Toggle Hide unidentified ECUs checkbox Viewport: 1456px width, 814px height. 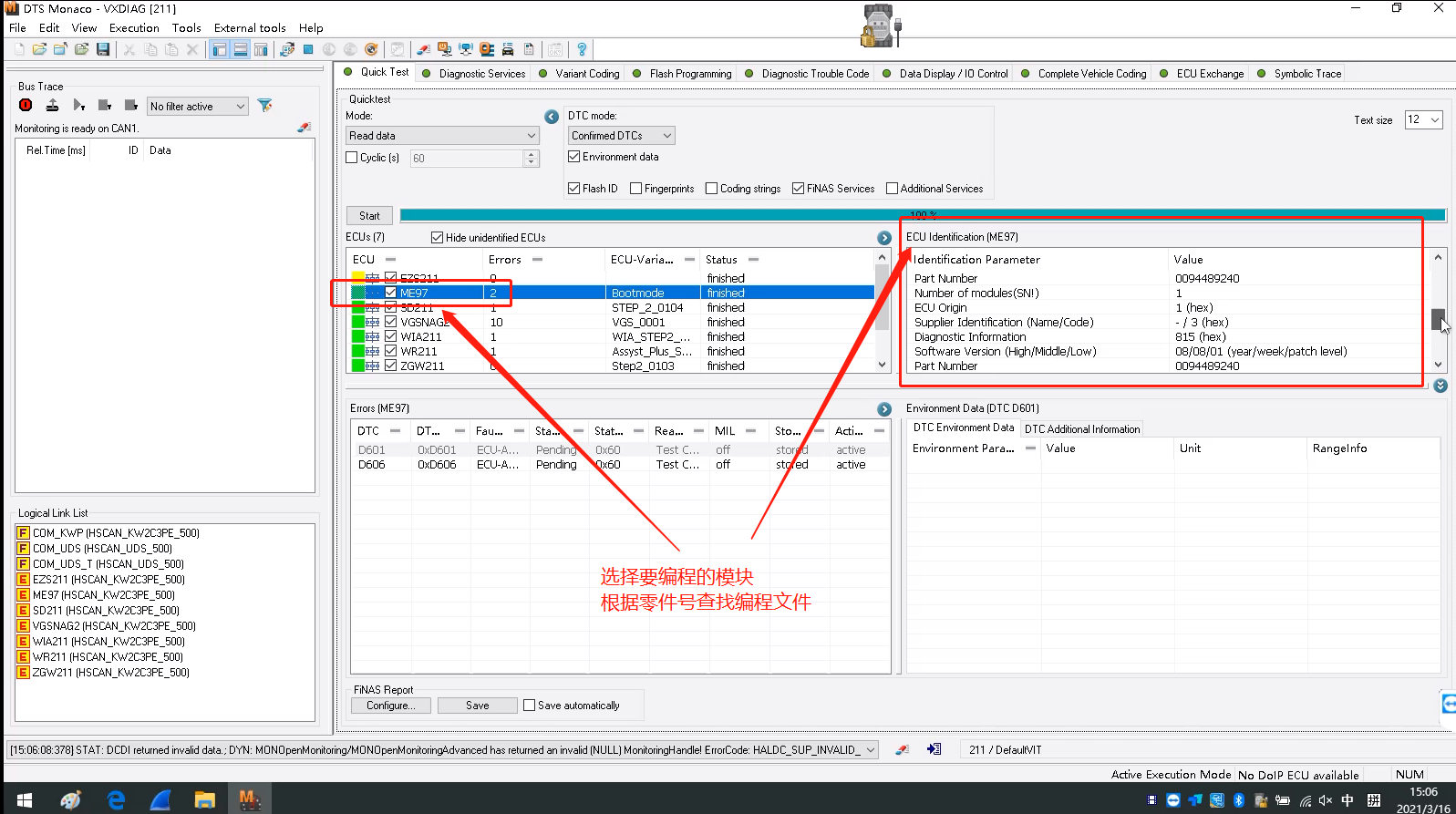click(438, 238)
